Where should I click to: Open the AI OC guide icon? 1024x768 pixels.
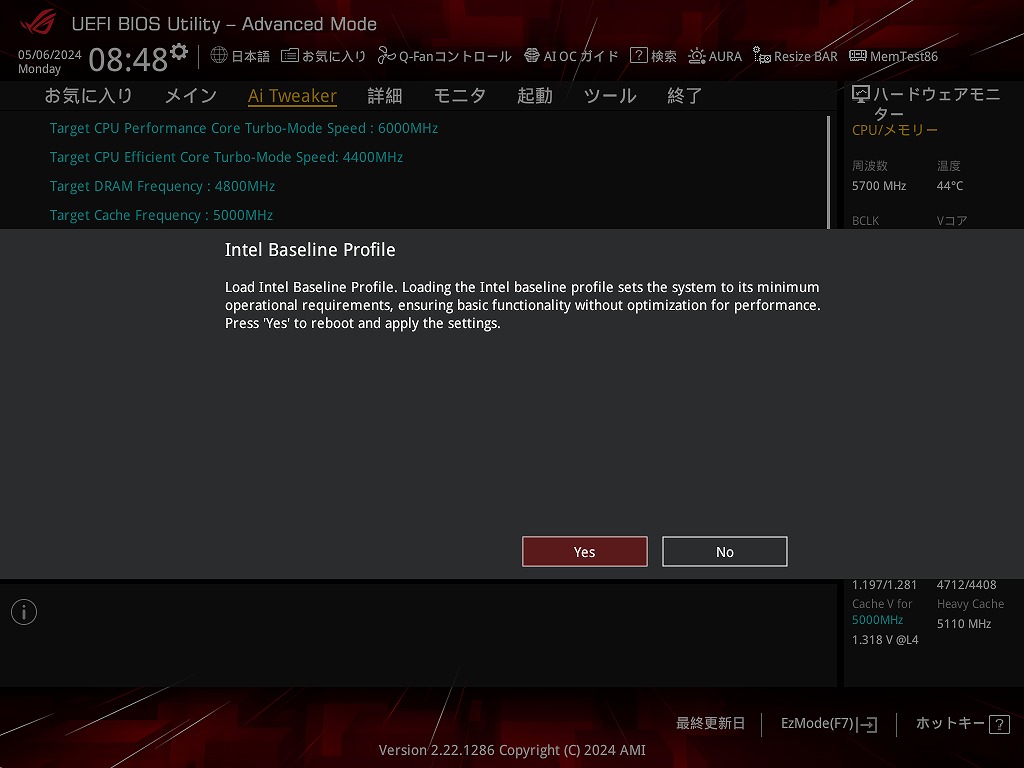pyautogui.click(x=532, y=56)
